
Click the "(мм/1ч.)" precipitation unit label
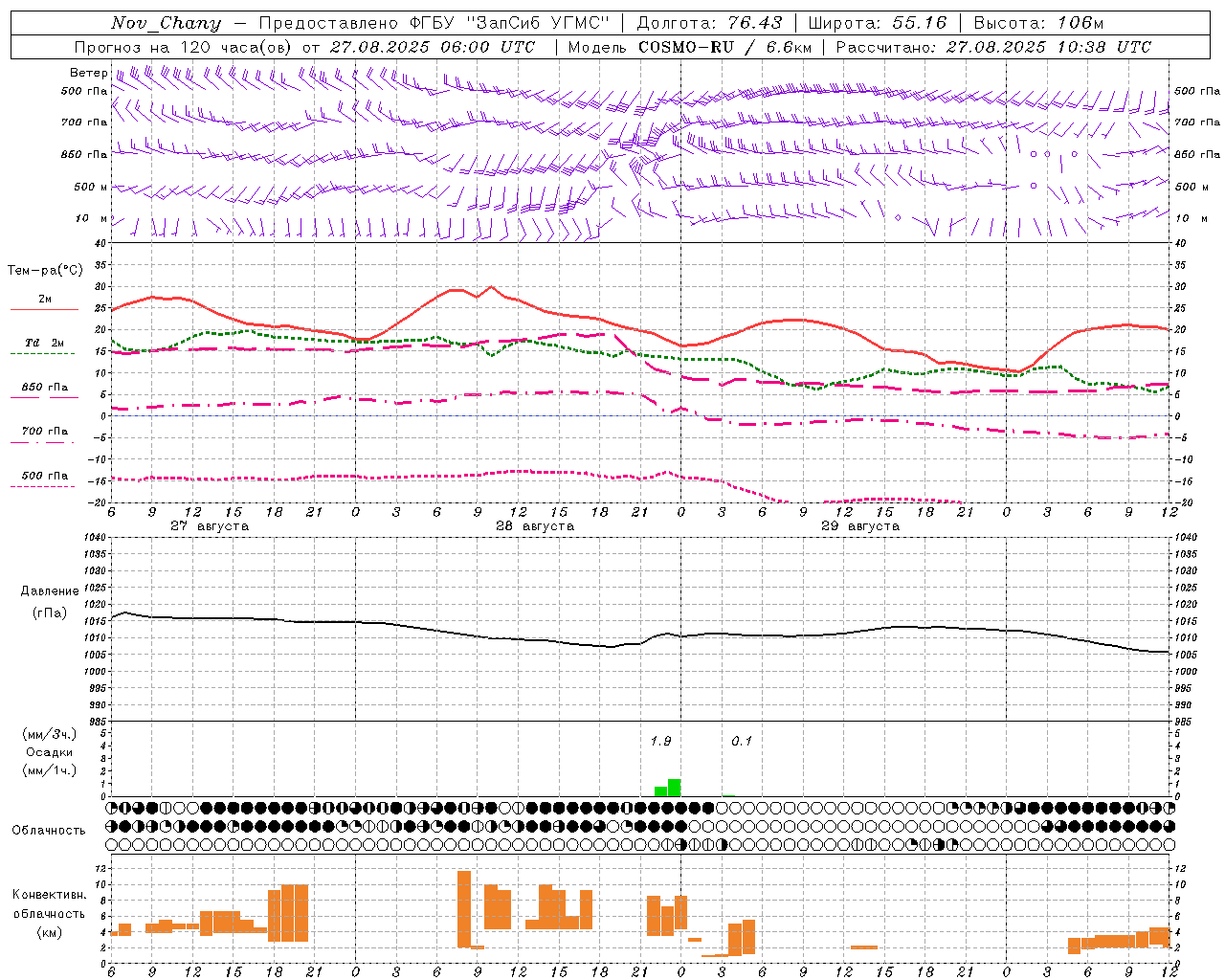coord(50,770)
